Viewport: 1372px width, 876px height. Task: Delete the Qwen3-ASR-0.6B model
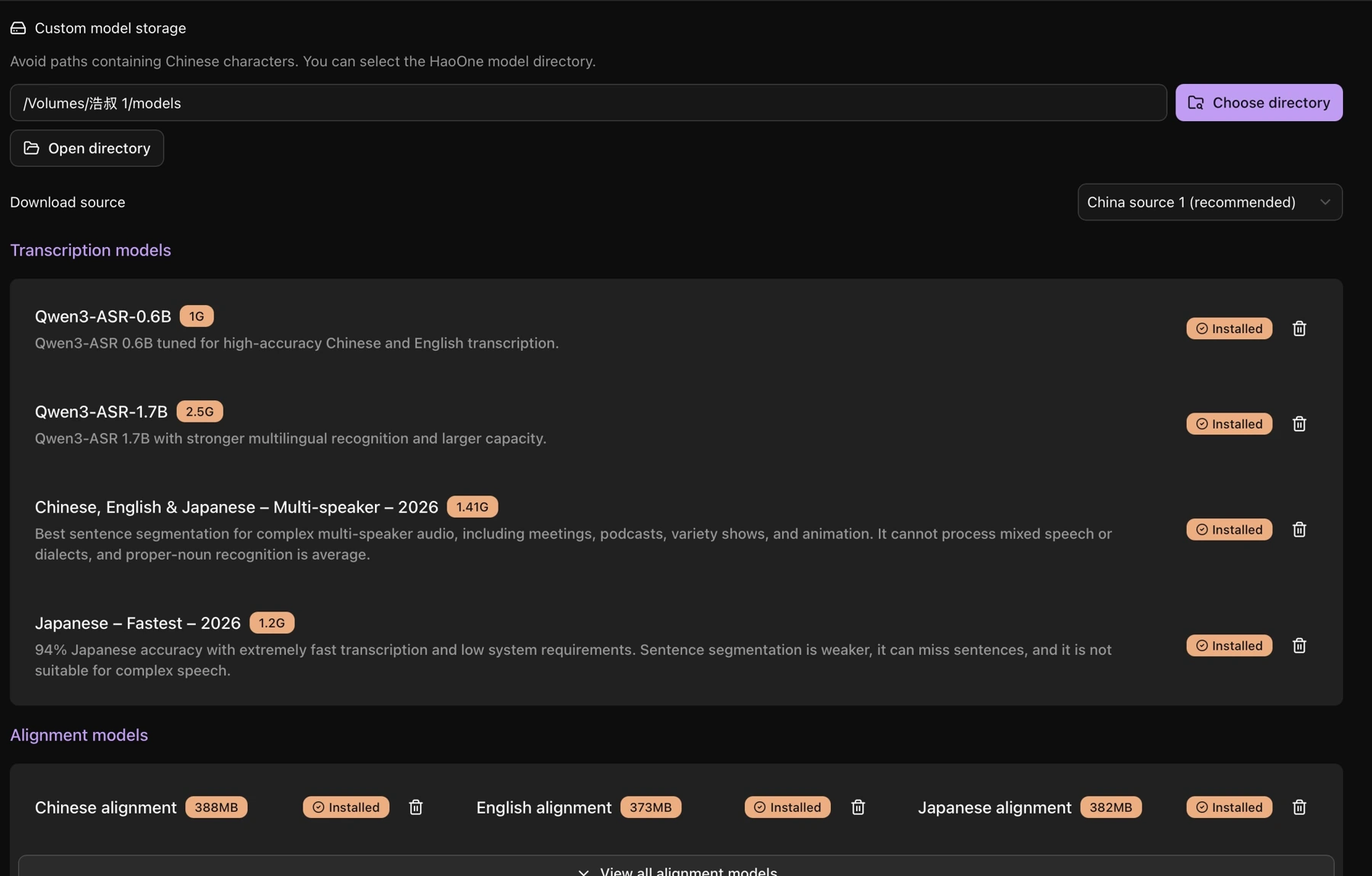pos(1300,329)
